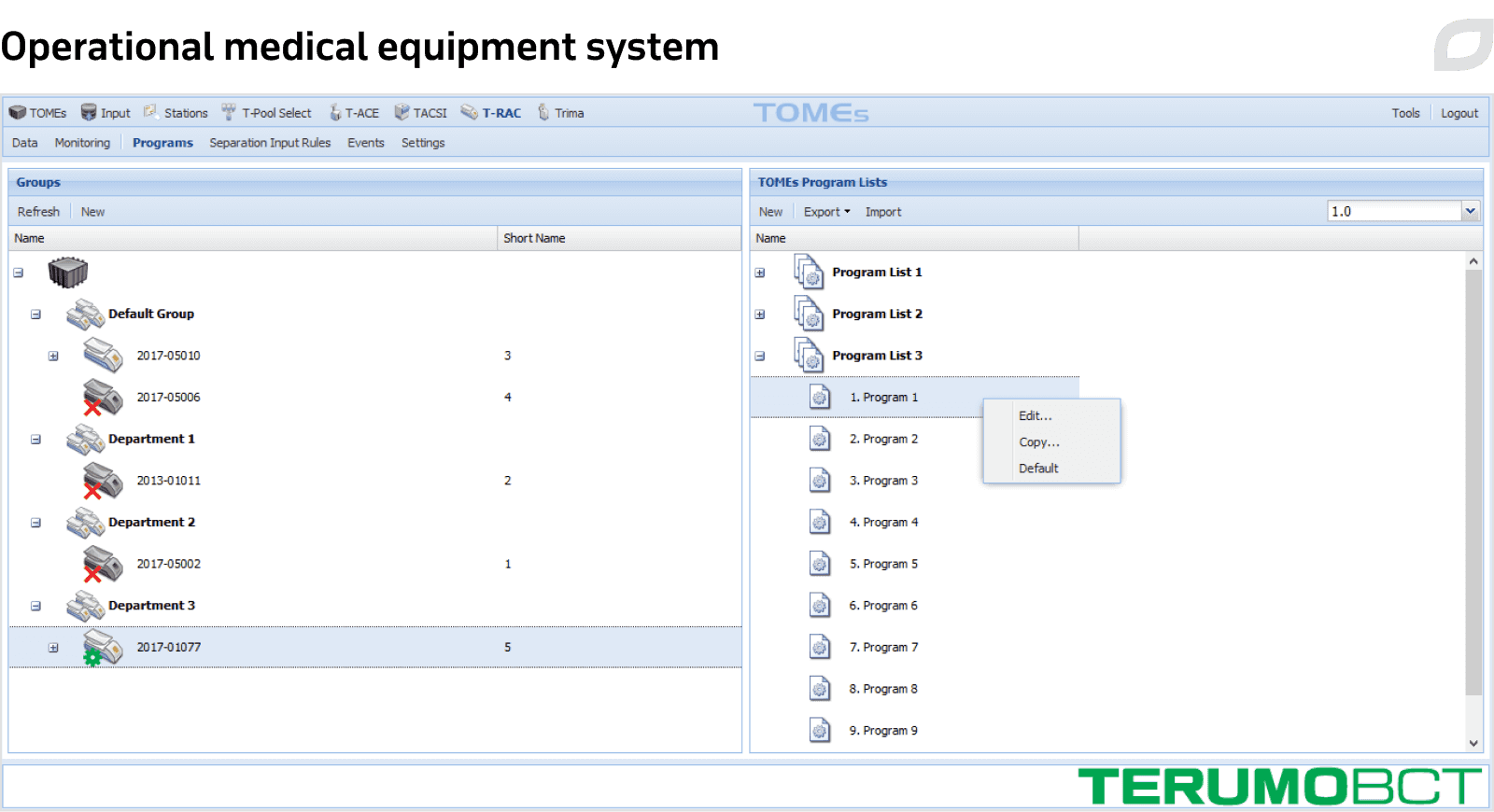The height and width of the screenshot is (812, 1494).
Task: Click the Program List 3 document icon
Action: [809, 356]
